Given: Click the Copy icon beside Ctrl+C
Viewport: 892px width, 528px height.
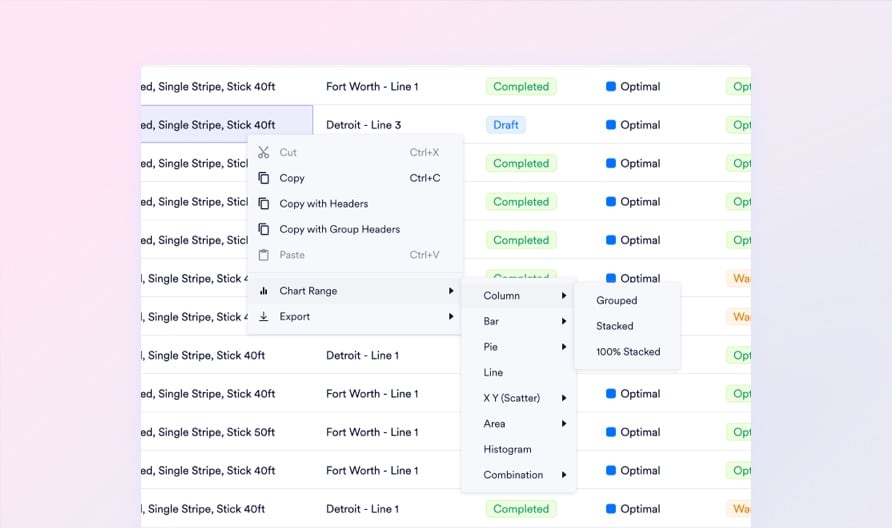Looking at the screenshot, I should [x=263, y=178].
